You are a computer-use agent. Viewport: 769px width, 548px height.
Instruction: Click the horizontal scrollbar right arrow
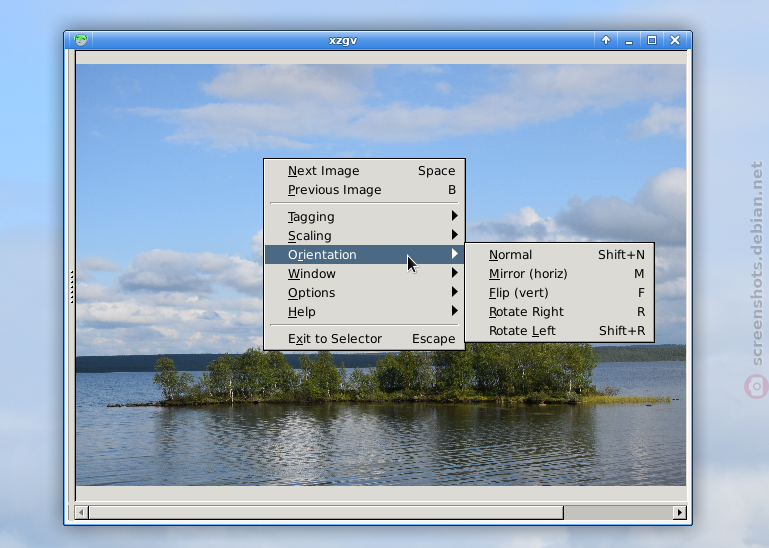tap(679, 513)
